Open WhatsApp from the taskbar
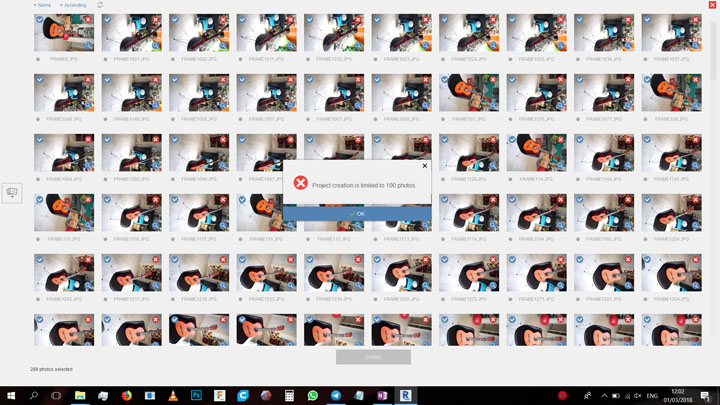Viewport: 720px width, 405px height. point(313,395)
